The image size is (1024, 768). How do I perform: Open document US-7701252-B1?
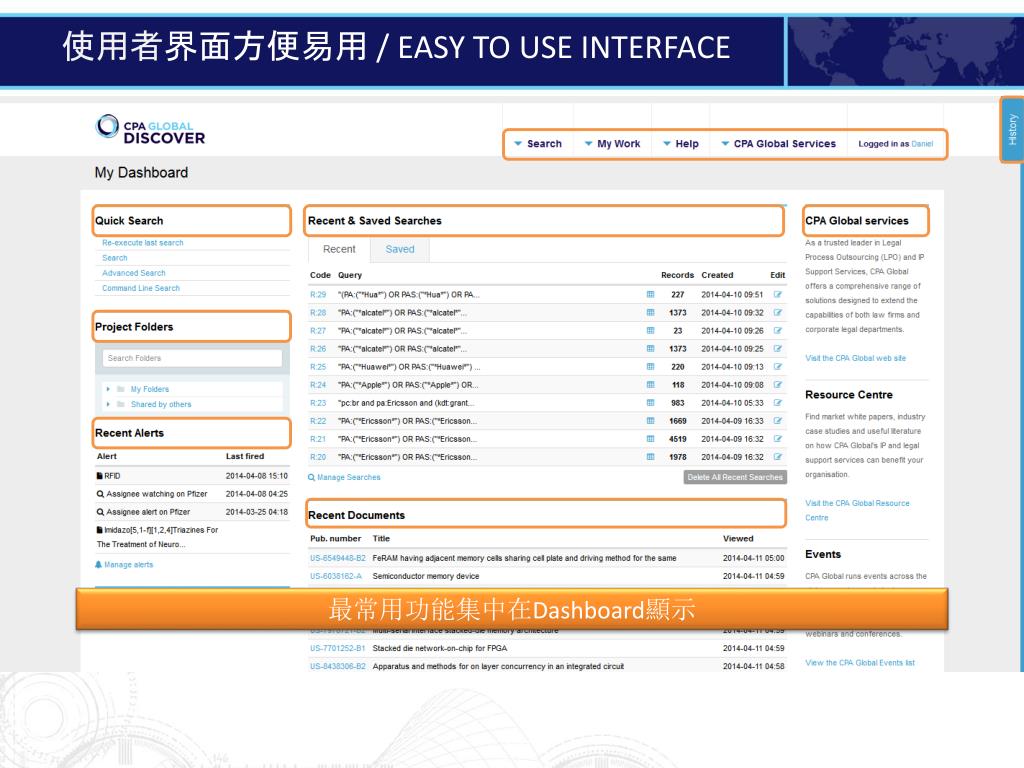click(337, 648)
